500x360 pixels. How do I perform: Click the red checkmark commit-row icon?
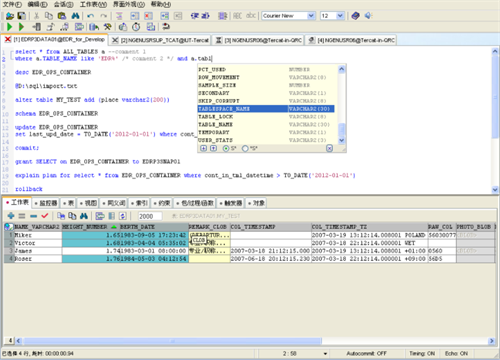(45, 216)
